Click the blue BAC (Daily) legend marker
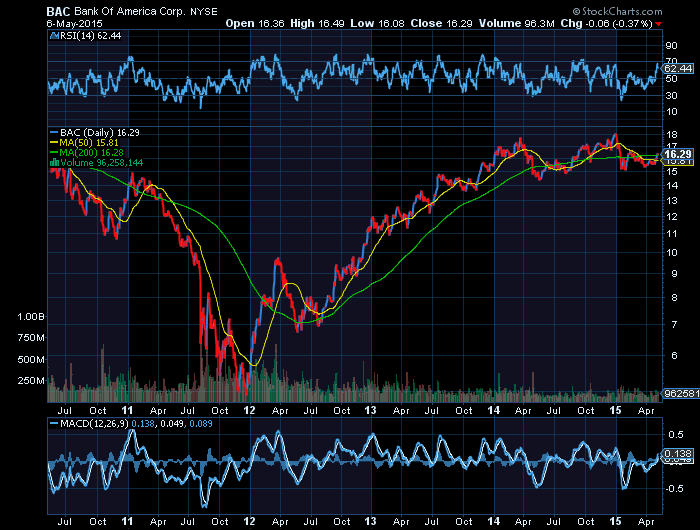This screenshot has width=700, height=530. pos(54,133)
